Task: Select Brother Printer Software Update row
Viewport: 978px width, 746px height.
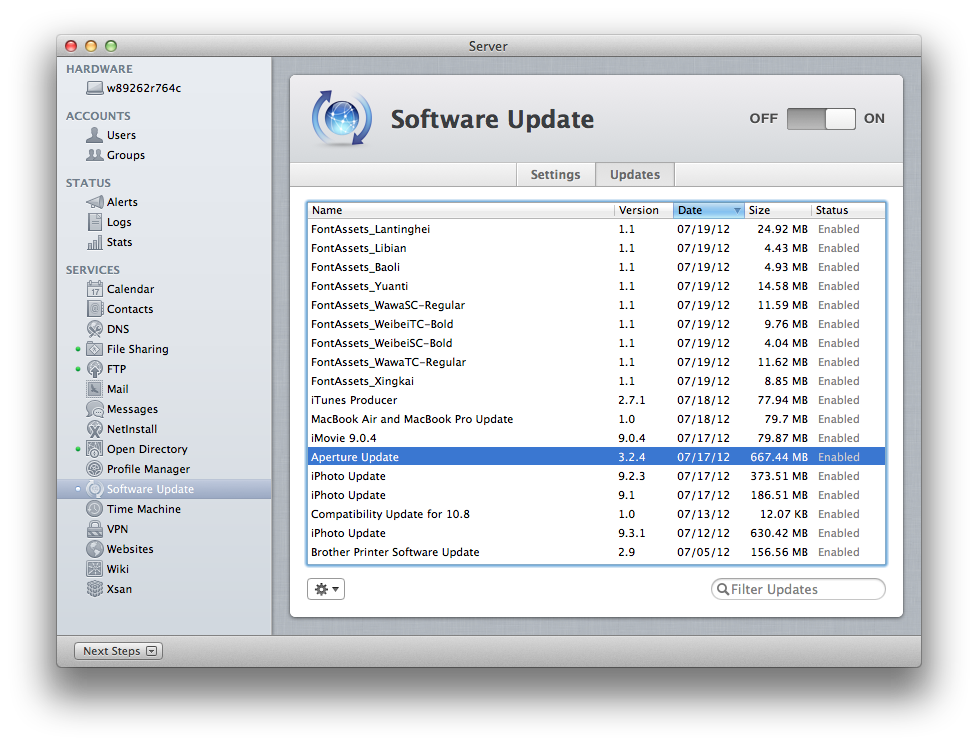Action: 596,553
